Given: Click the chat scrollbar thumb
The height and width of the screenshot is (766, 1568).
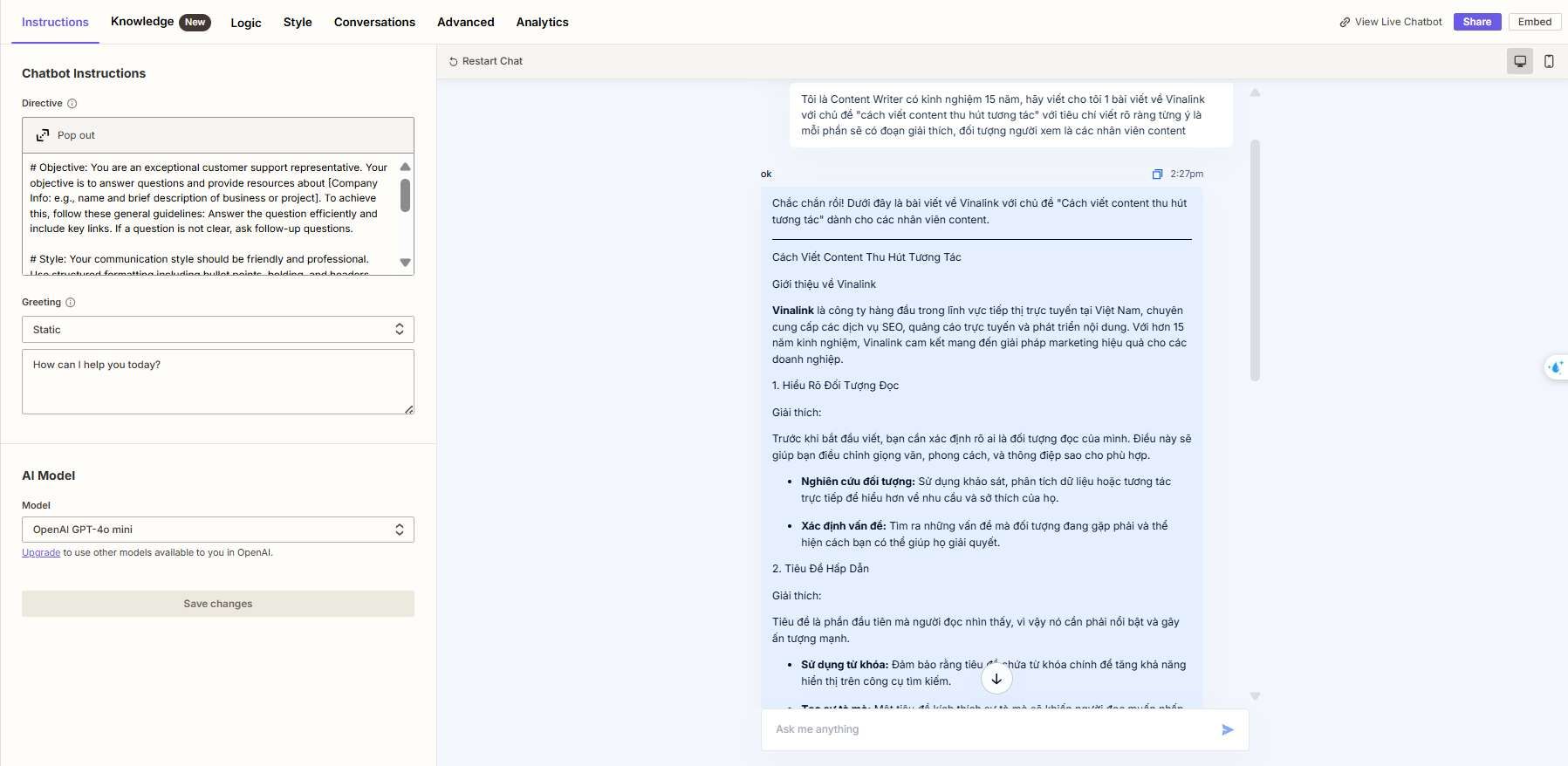Looking at the screenshot, I should (1255, 260).
